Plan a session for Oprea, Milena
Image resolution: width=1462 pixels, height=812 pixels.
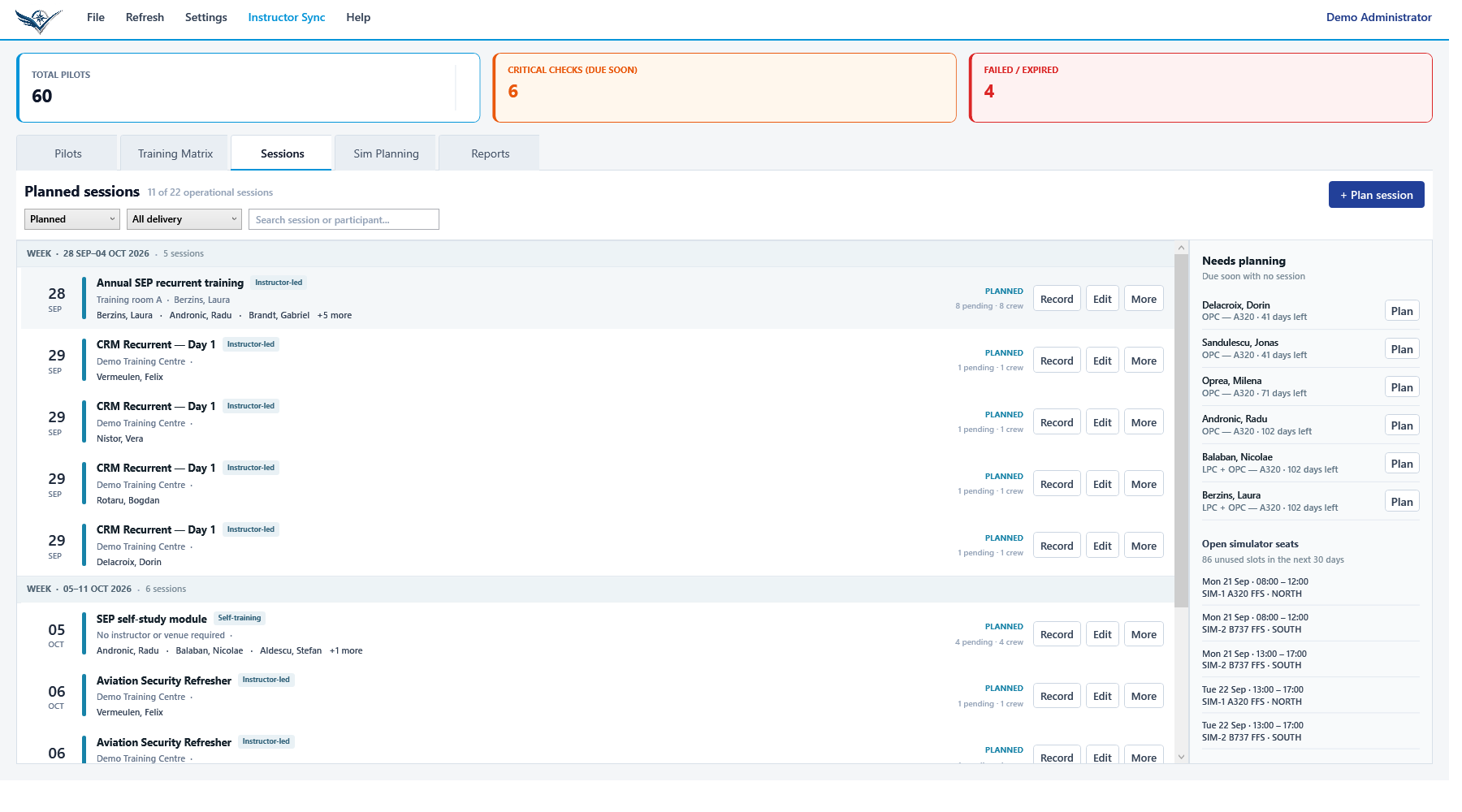pos(1402,387)
